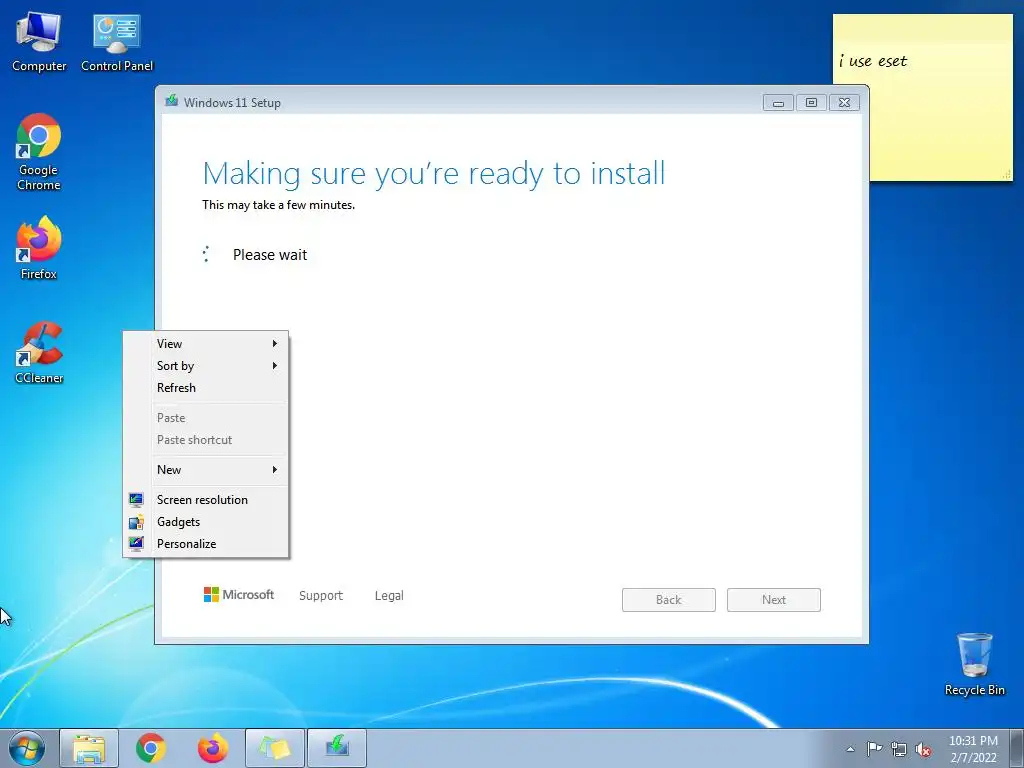Image resolution: width=1024 pixels, height=768 pixels.
Task: Click the Back button in Setup
Action: [x=669, y=600]
